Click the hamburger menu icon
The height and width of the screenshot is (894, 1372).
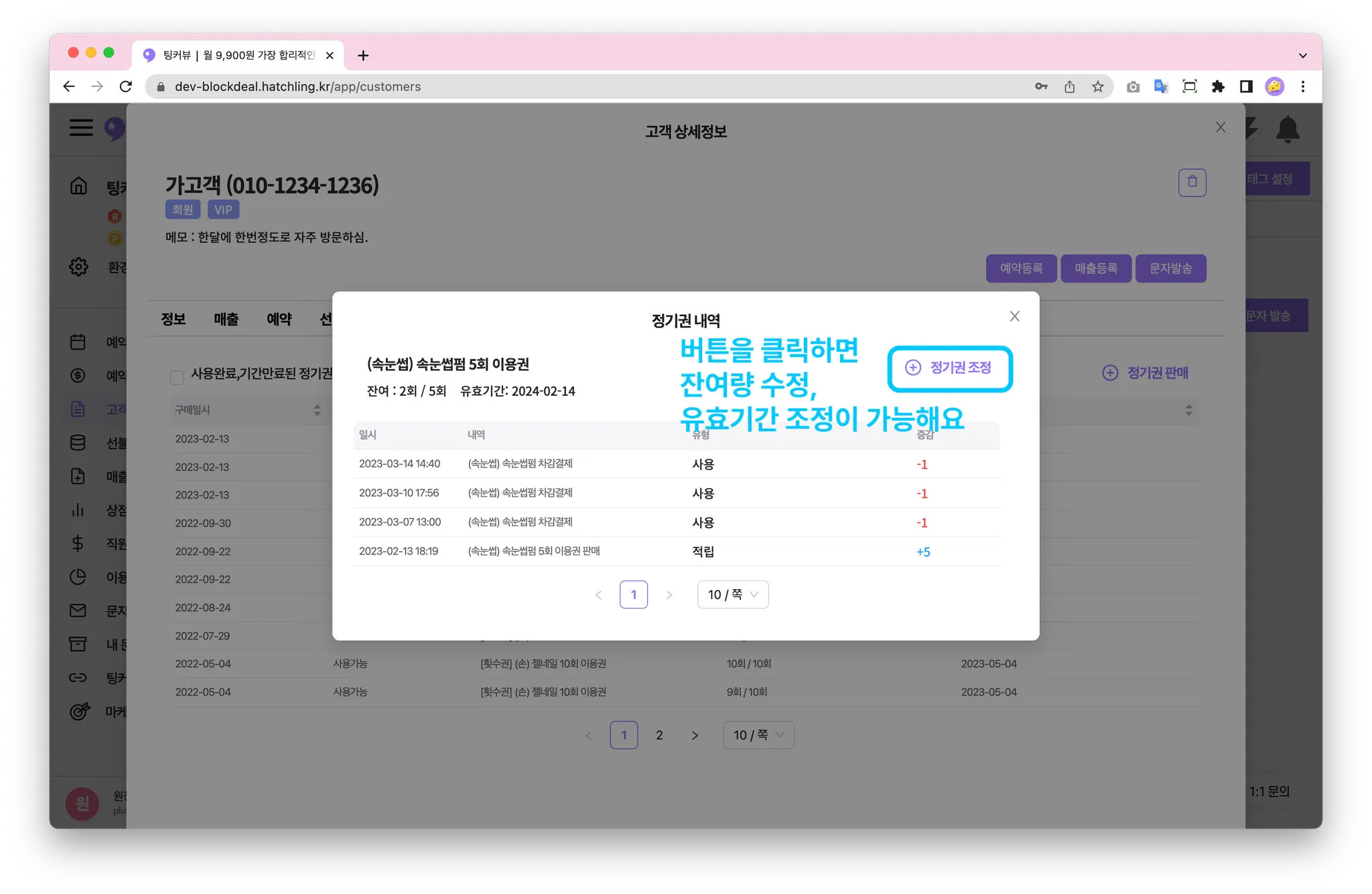pos(81,127)
